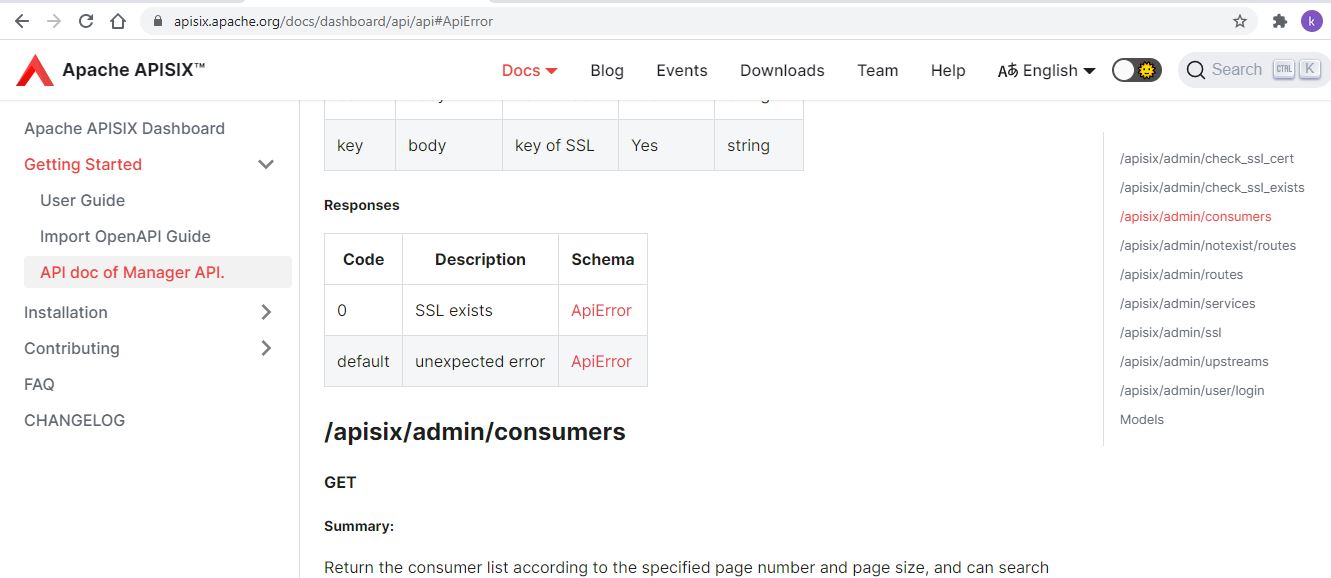1331x578 pixels.
Task: Click the 'unexpected error' description cell
Action: click(480, 361)
